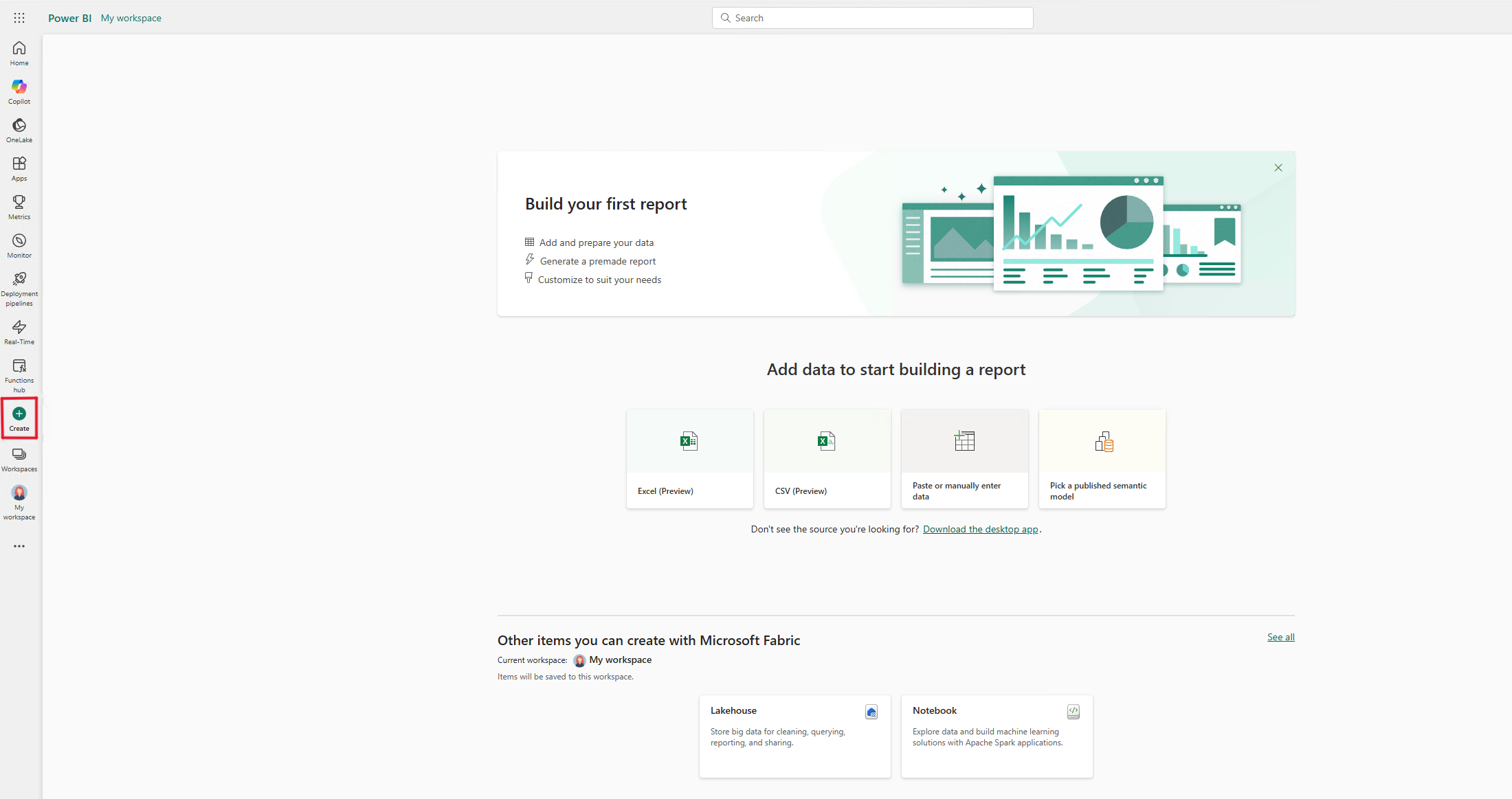Click Download the desktop app link

click(x=979, y=529)
